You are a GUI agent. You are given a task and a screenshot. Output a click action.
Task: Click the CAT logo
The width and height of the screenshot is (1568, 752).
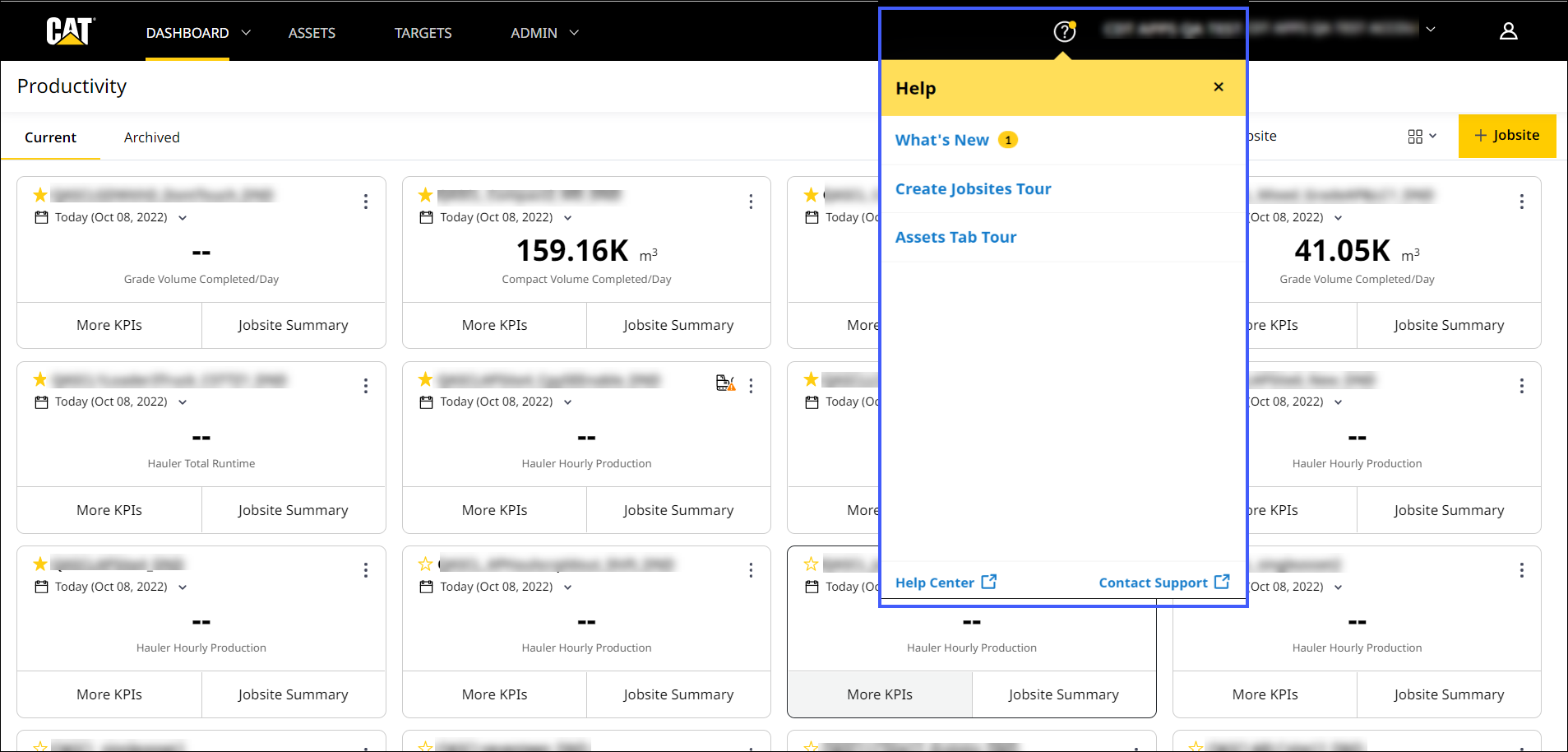71,31
